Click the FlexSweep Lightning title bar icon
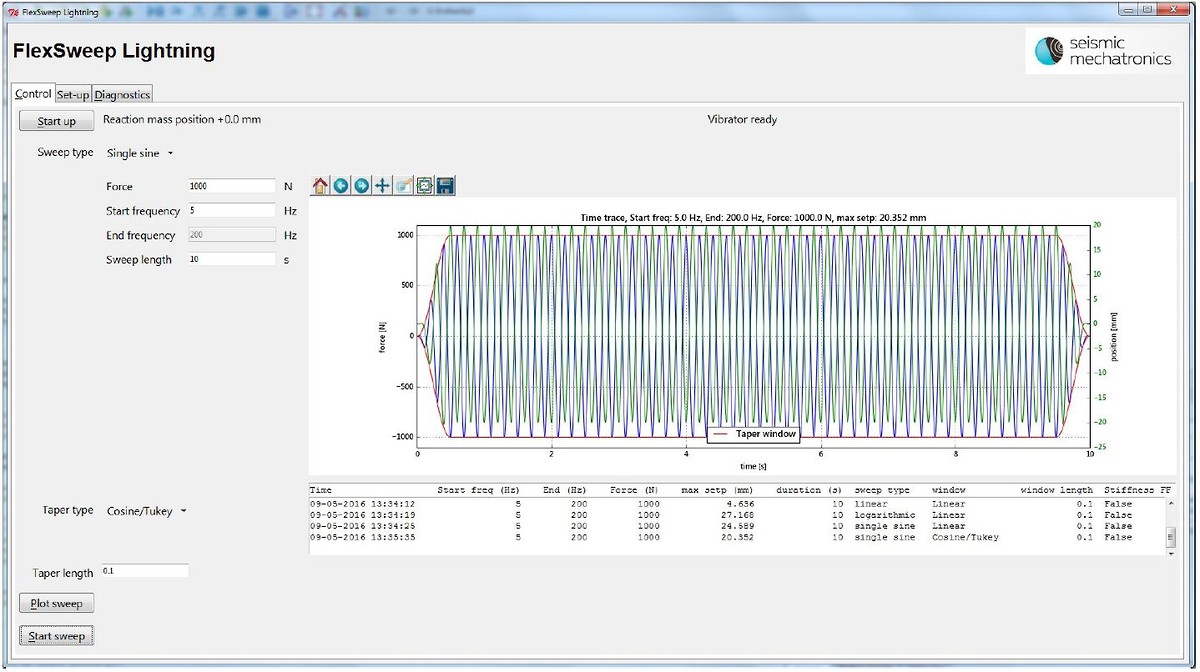Viewport: 1200px width, 672px height. (13, 11)
